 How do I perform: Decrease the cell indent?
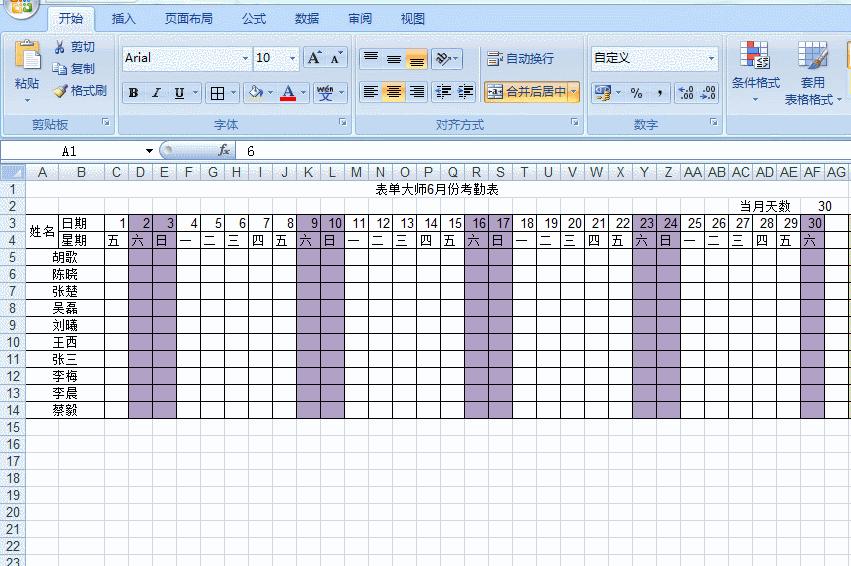pyautogui.click(x=443, y=92)
